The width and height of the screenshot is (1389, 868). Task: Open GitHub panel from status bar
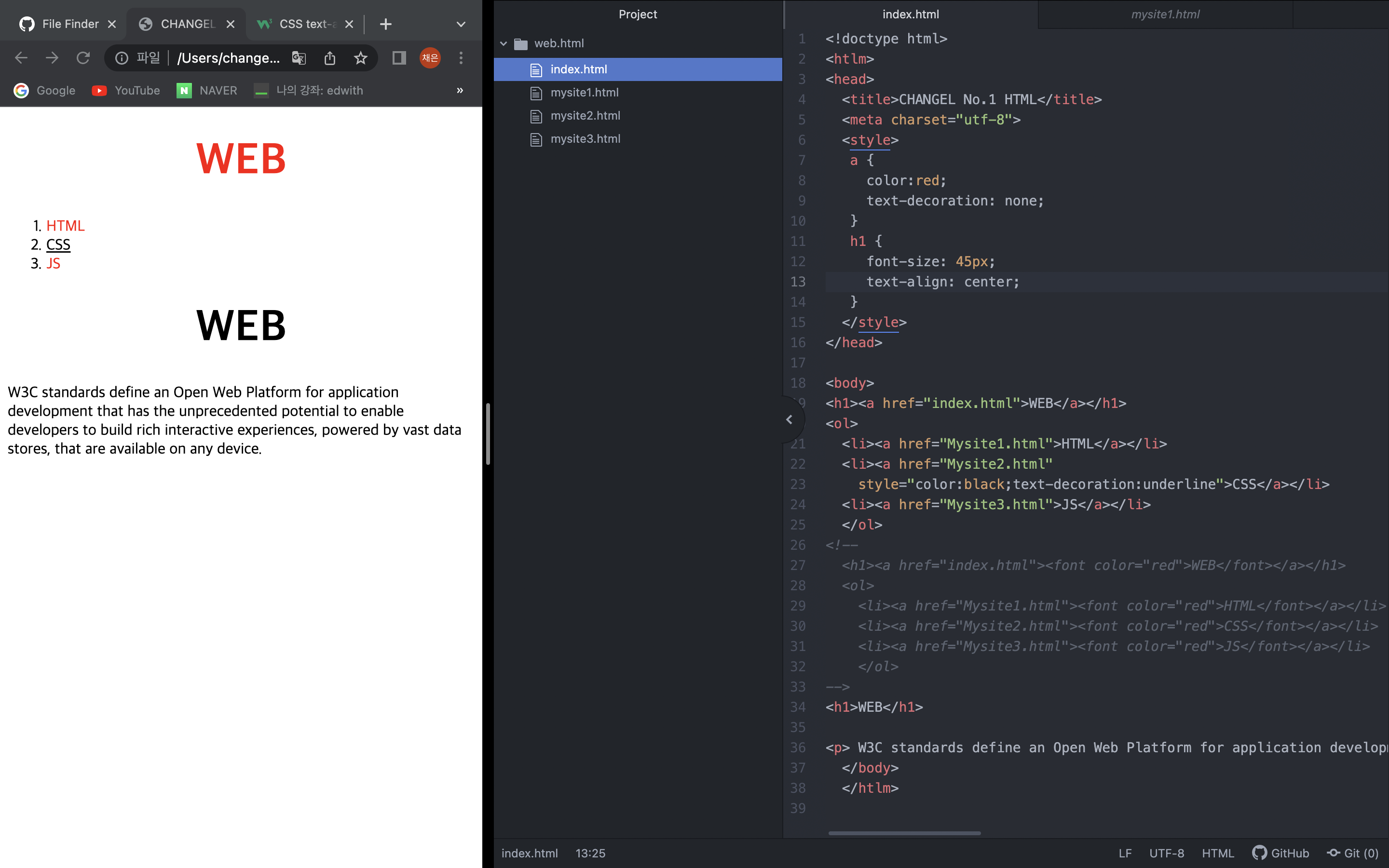point(1280,853)
